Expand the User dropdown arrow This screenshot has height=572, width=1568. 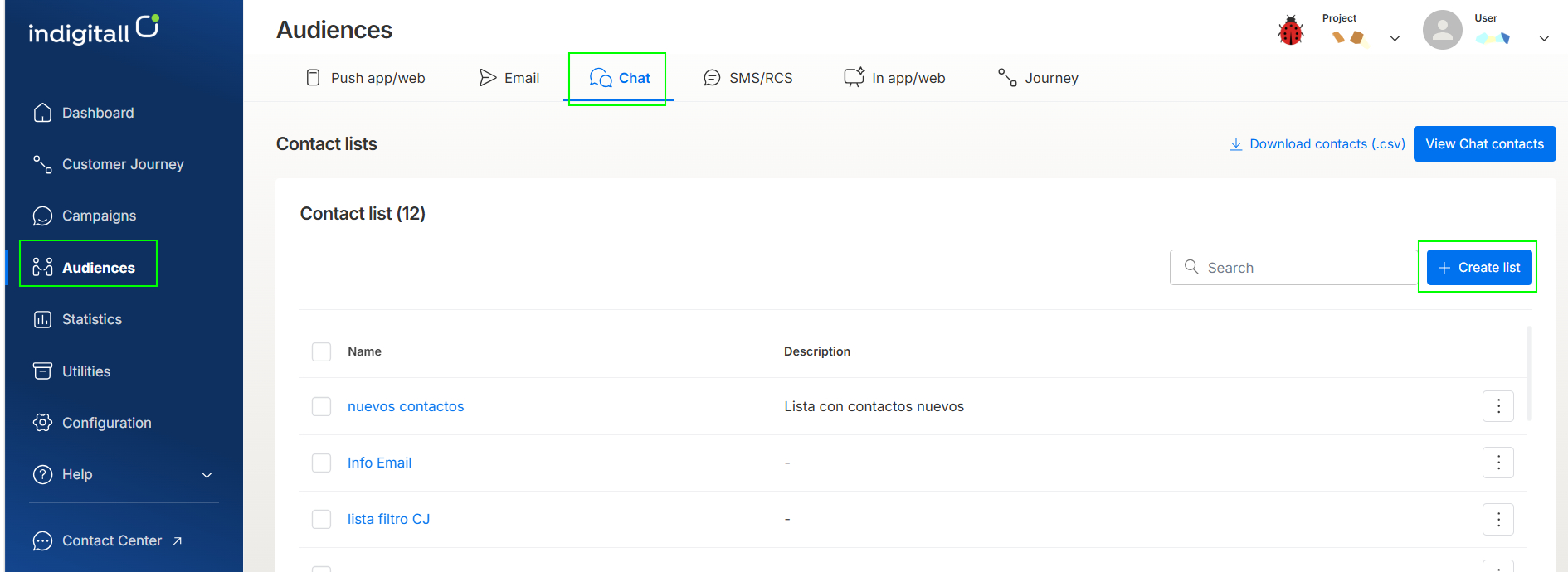(1544, 38)
